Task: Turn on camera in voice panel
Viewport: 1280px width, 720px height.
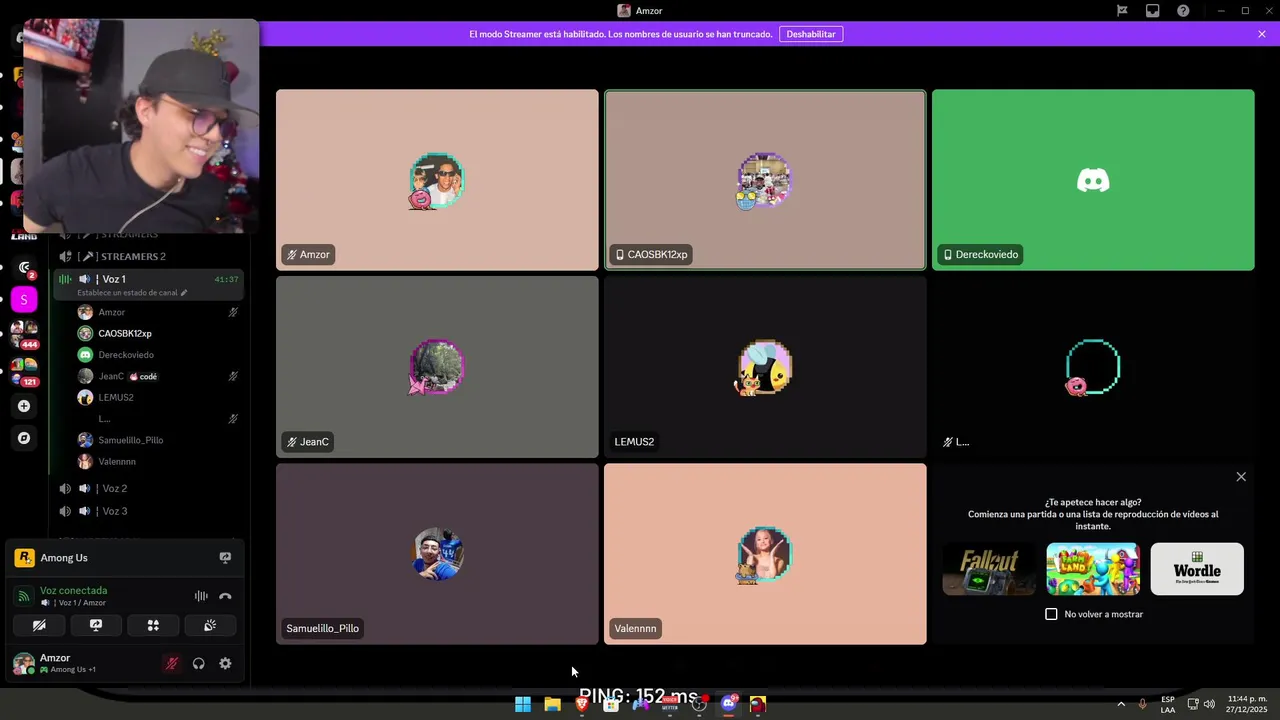Action: pyautogui.click(x=39, y=625)
